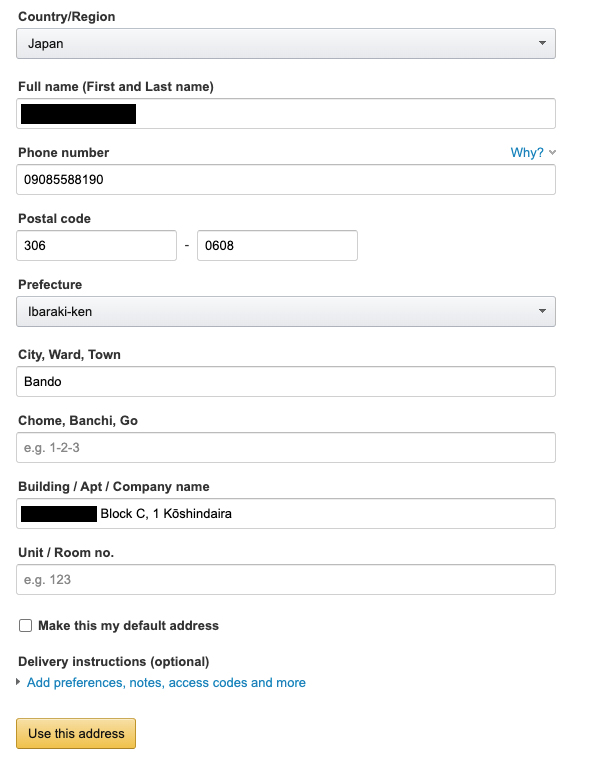The image size is (591, 762).
Task: Expand the delivery instructions disclosure triangle
Action: [x=18, y=682]
